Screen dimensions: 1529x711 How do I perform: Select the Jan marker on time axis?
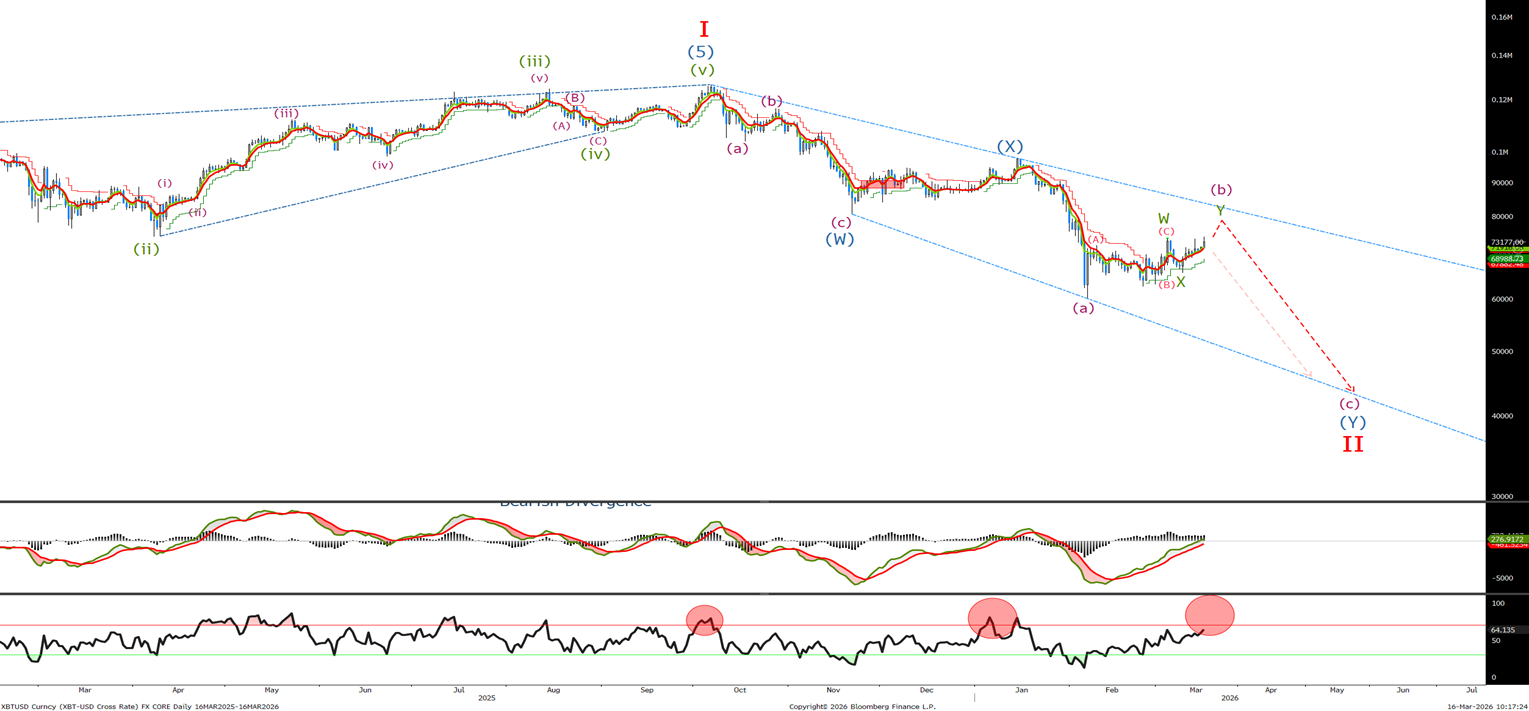[1021, 690]
